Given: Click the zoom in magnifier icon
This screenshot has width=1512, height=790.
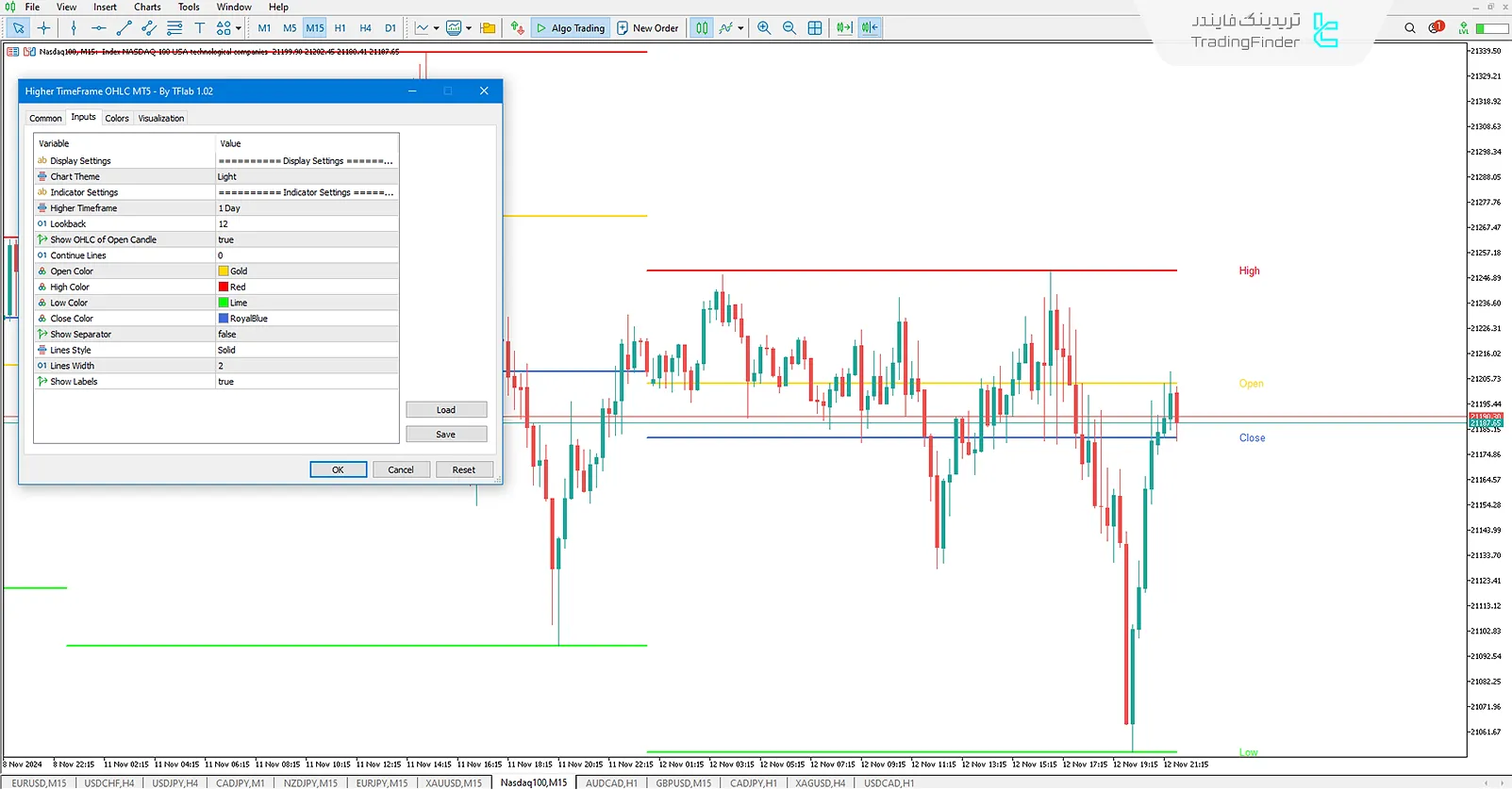Looking at the screenshot, I should [764, 28].
